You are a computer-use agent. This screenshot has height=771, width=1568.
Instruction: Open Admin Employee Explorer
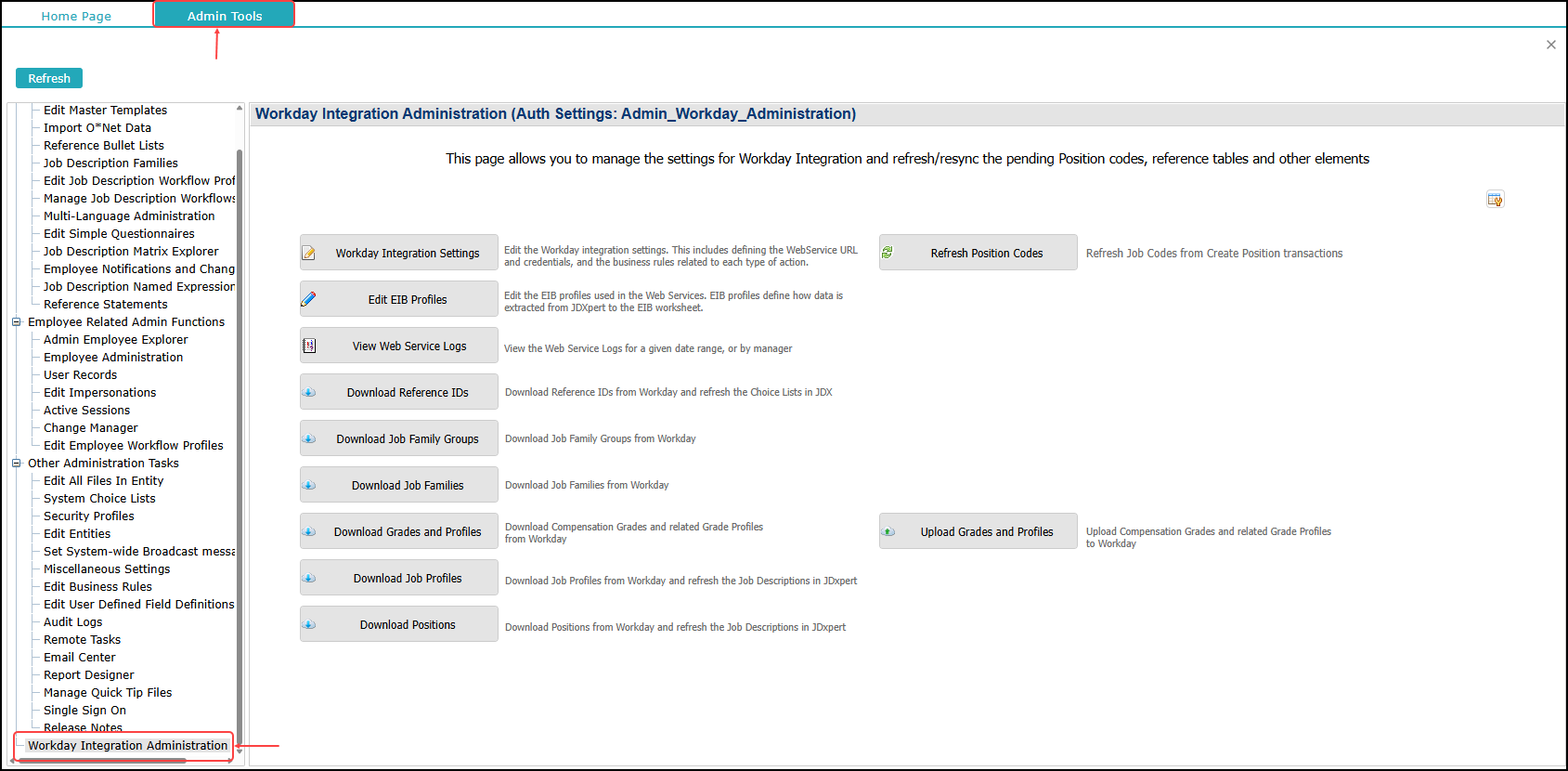pyautogui.click(x=115, y=340)
